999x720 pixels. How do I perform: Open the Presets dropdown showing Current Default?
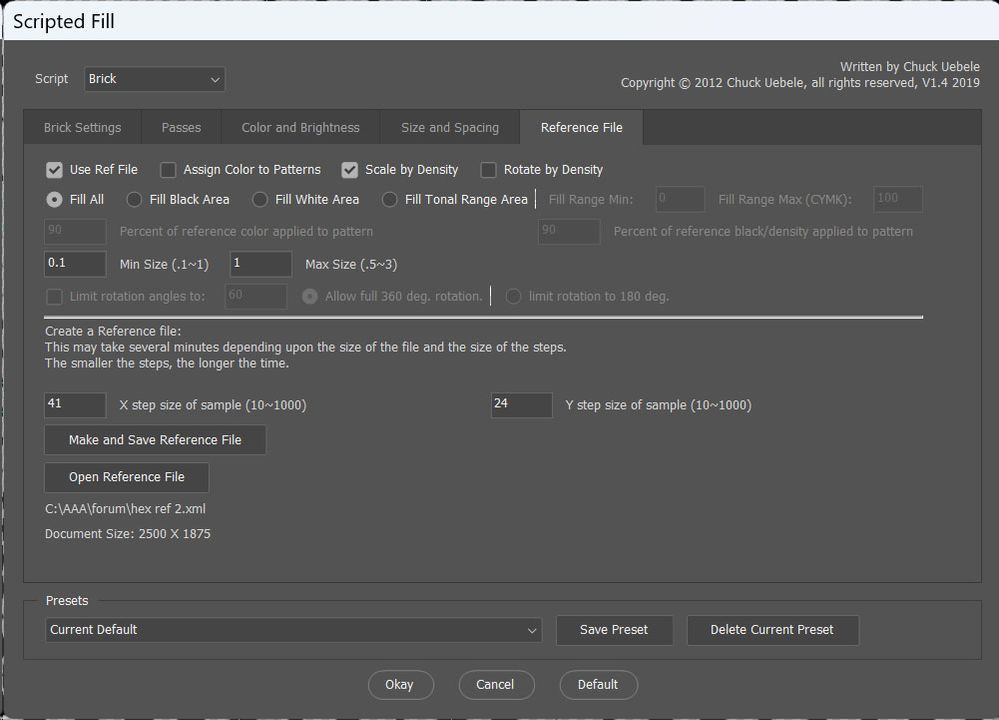[292, 630]
